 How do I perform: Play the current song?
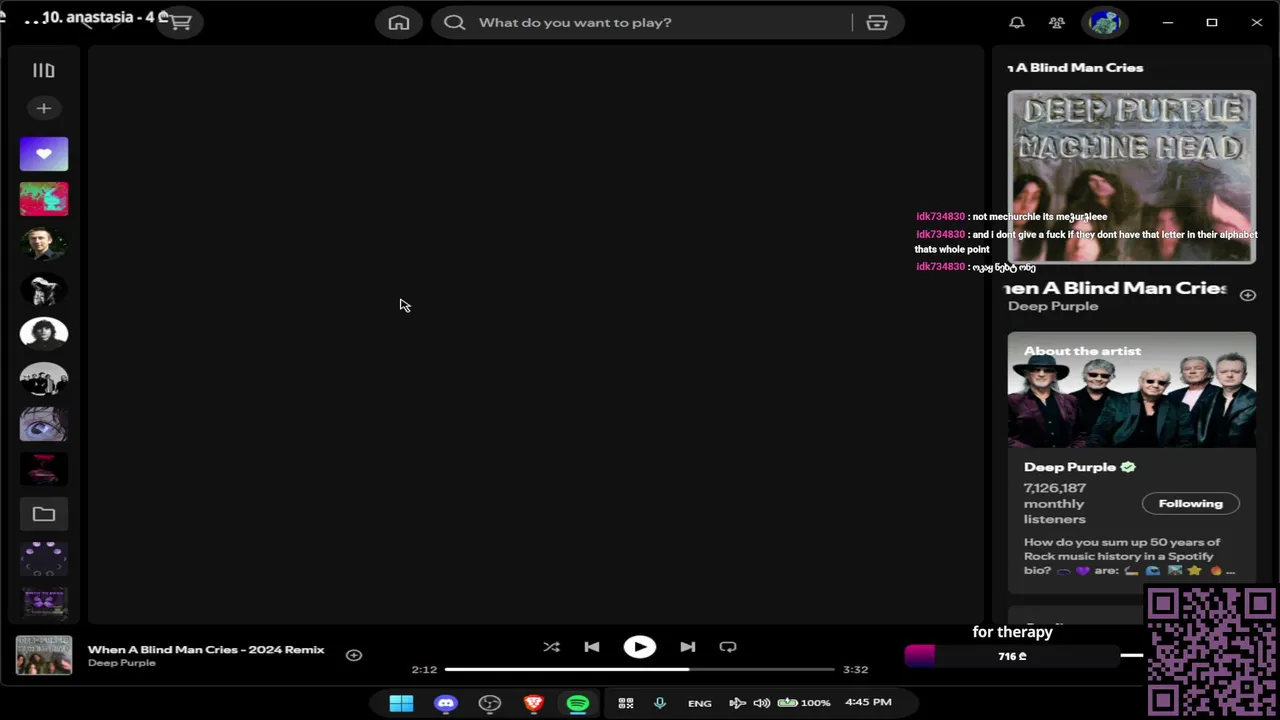tap(640, 647)
